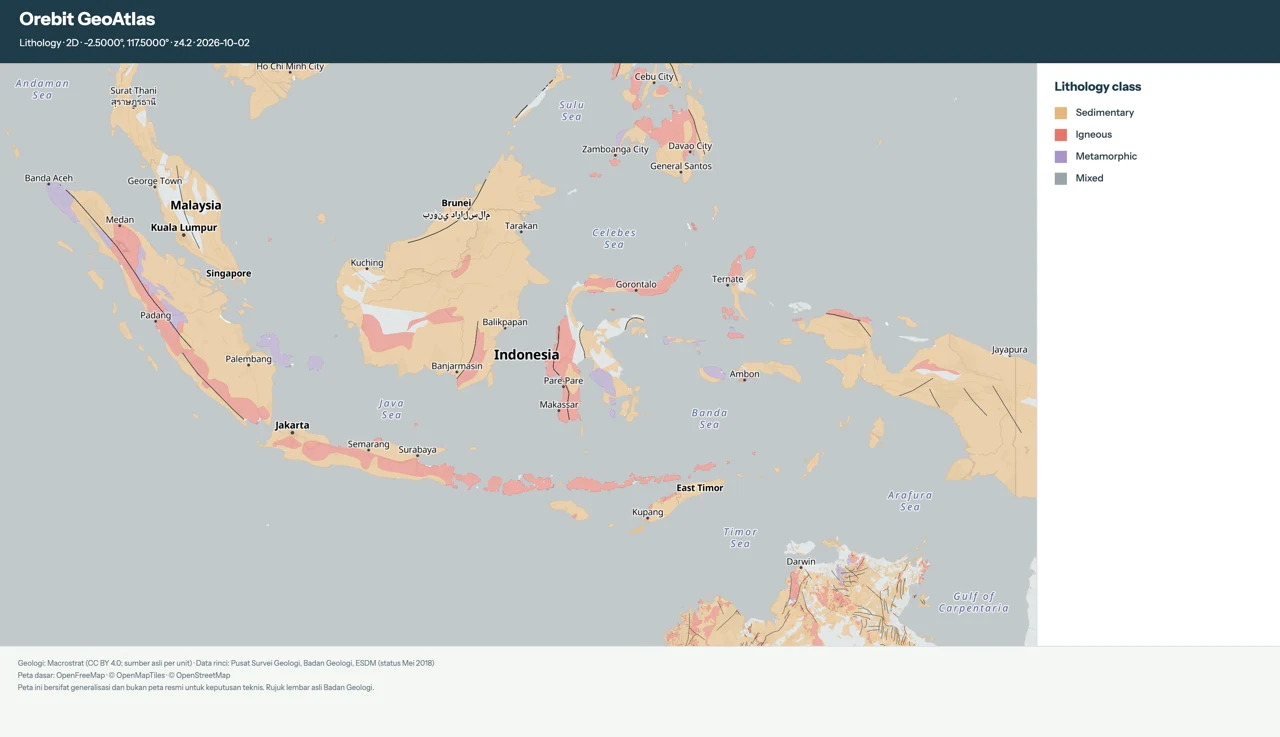Click the Zamboanga City label
Viewport: 1280px width, 737px height.
pos(616,150)
